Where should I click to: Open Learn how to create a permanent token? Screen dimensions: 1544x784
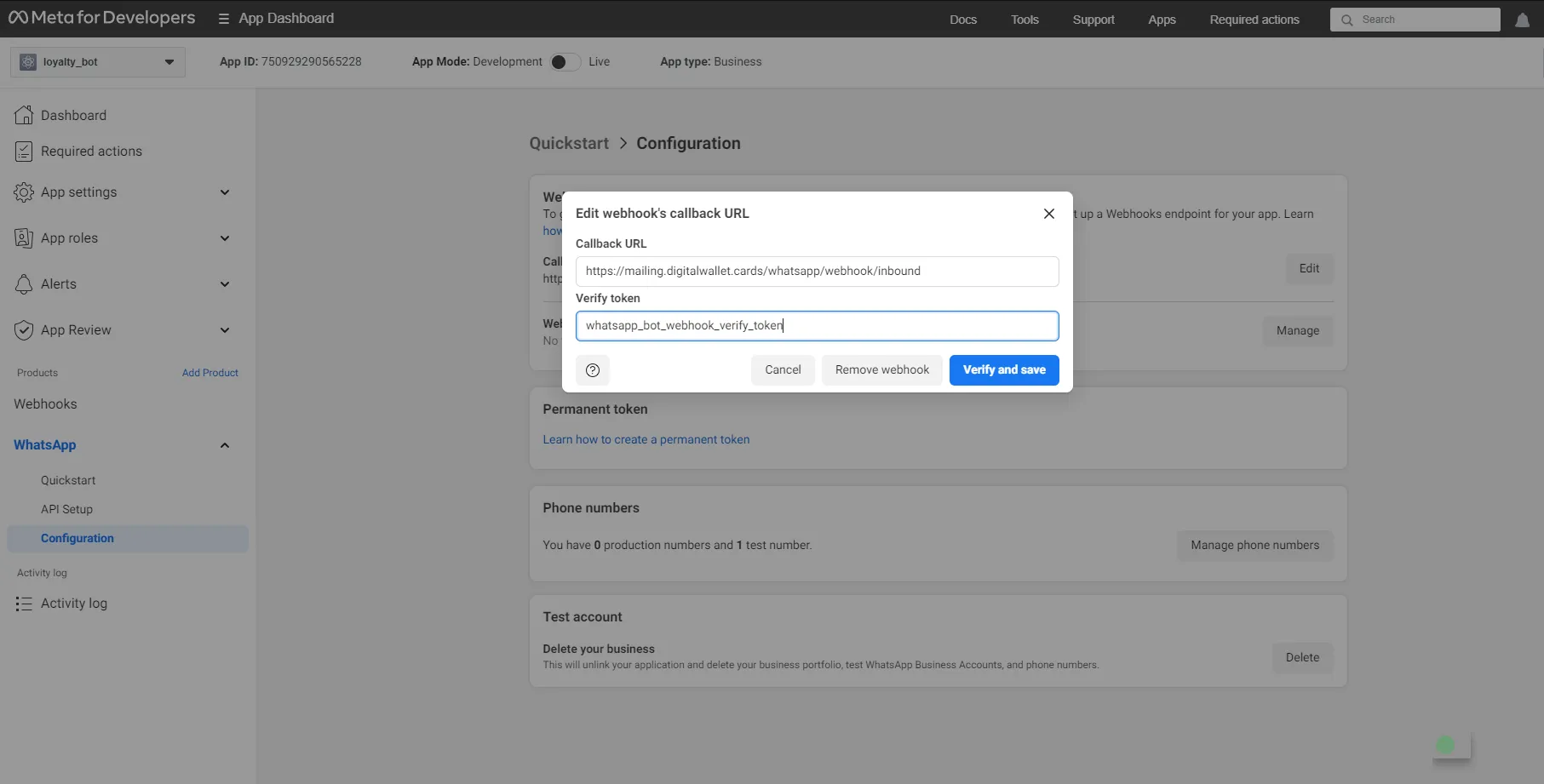click(x=646, y=440)
